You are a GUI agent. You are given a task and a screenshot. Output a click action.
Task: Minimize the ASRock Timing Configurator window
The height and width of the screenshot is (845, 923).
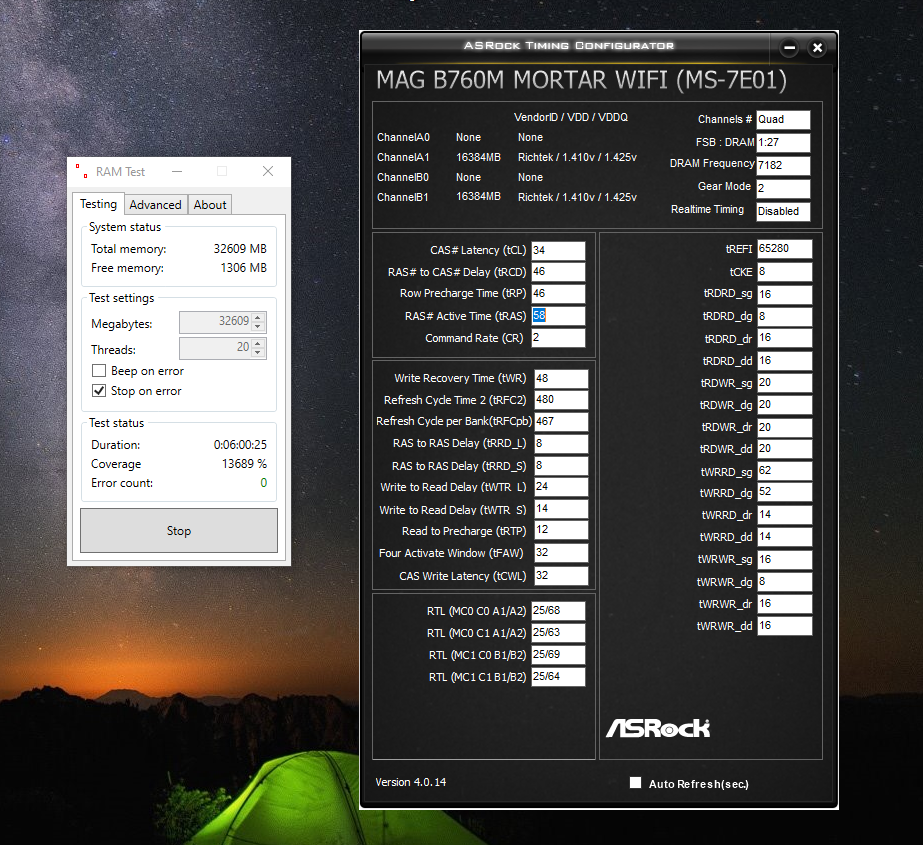point(789,48)
